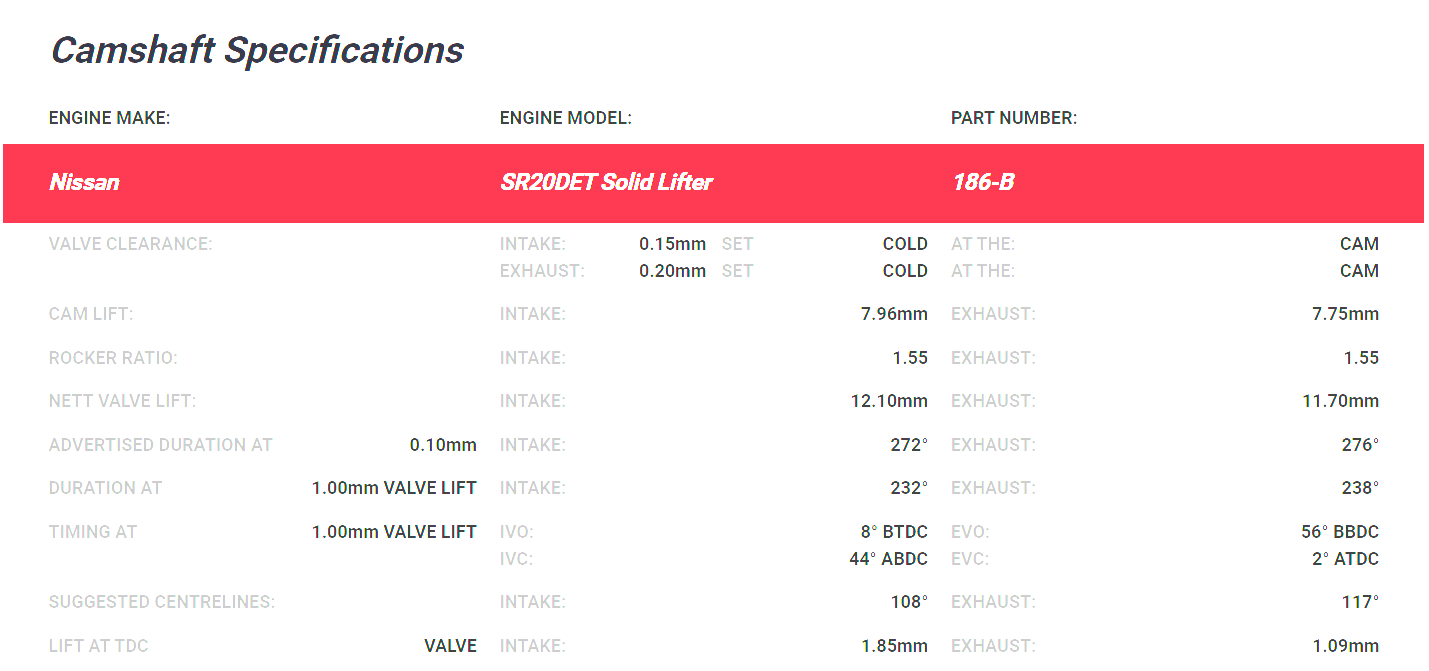Click the exhaust advertised duration value 276°

point(1360,445)
